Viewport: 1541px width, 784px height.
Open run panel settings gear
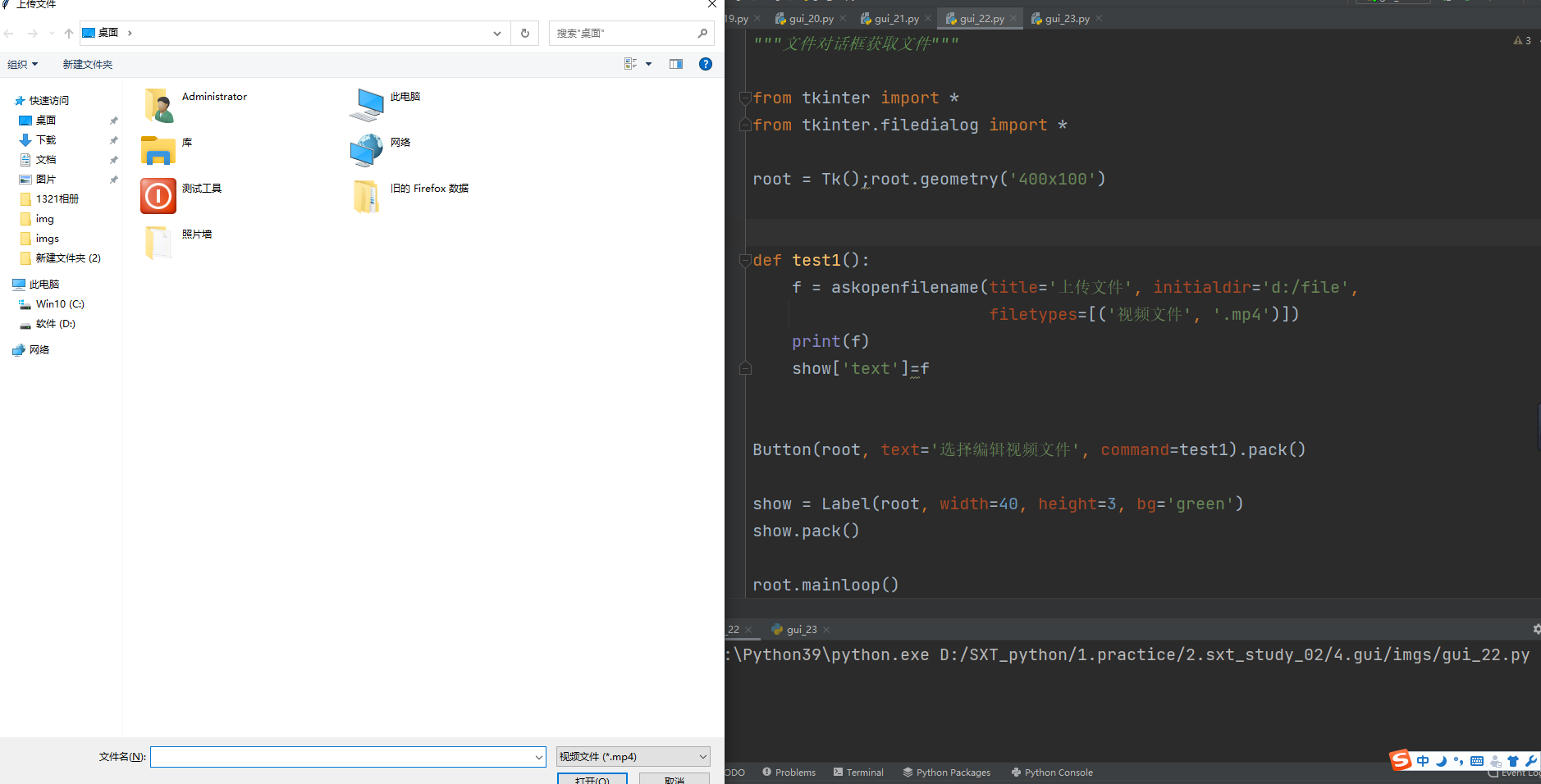[x=1536, y=629]
